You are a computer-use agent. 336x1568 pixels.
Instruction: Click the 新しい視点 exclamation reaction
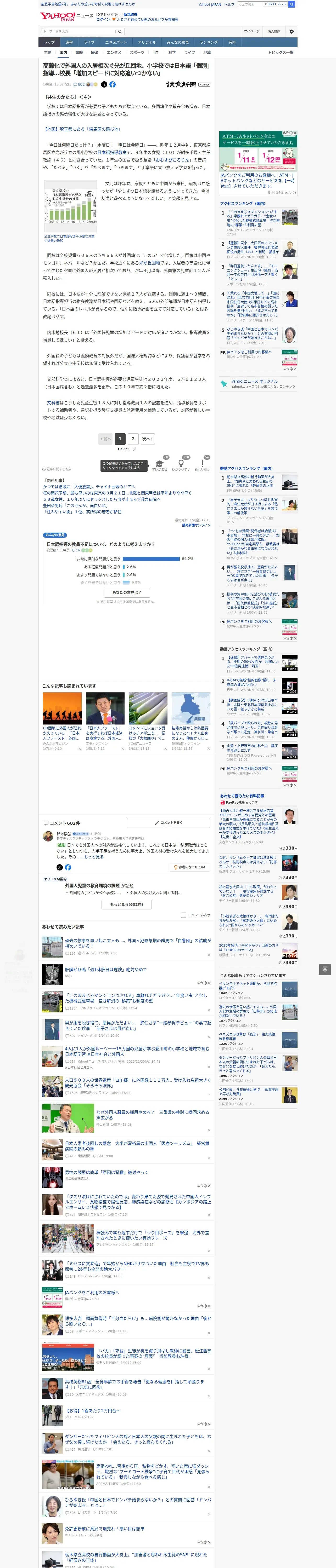click(x=203, y=464)
